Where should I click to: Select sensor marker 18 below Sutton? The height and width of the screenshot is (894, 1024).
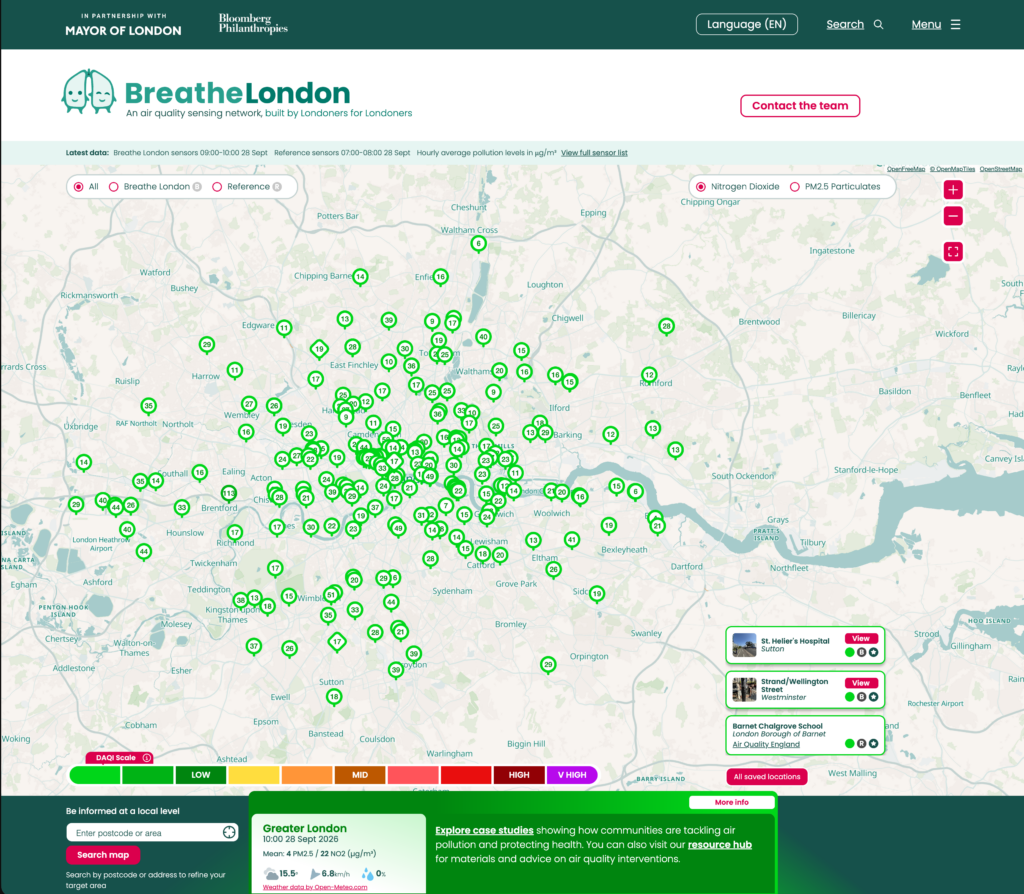[334, 697]
